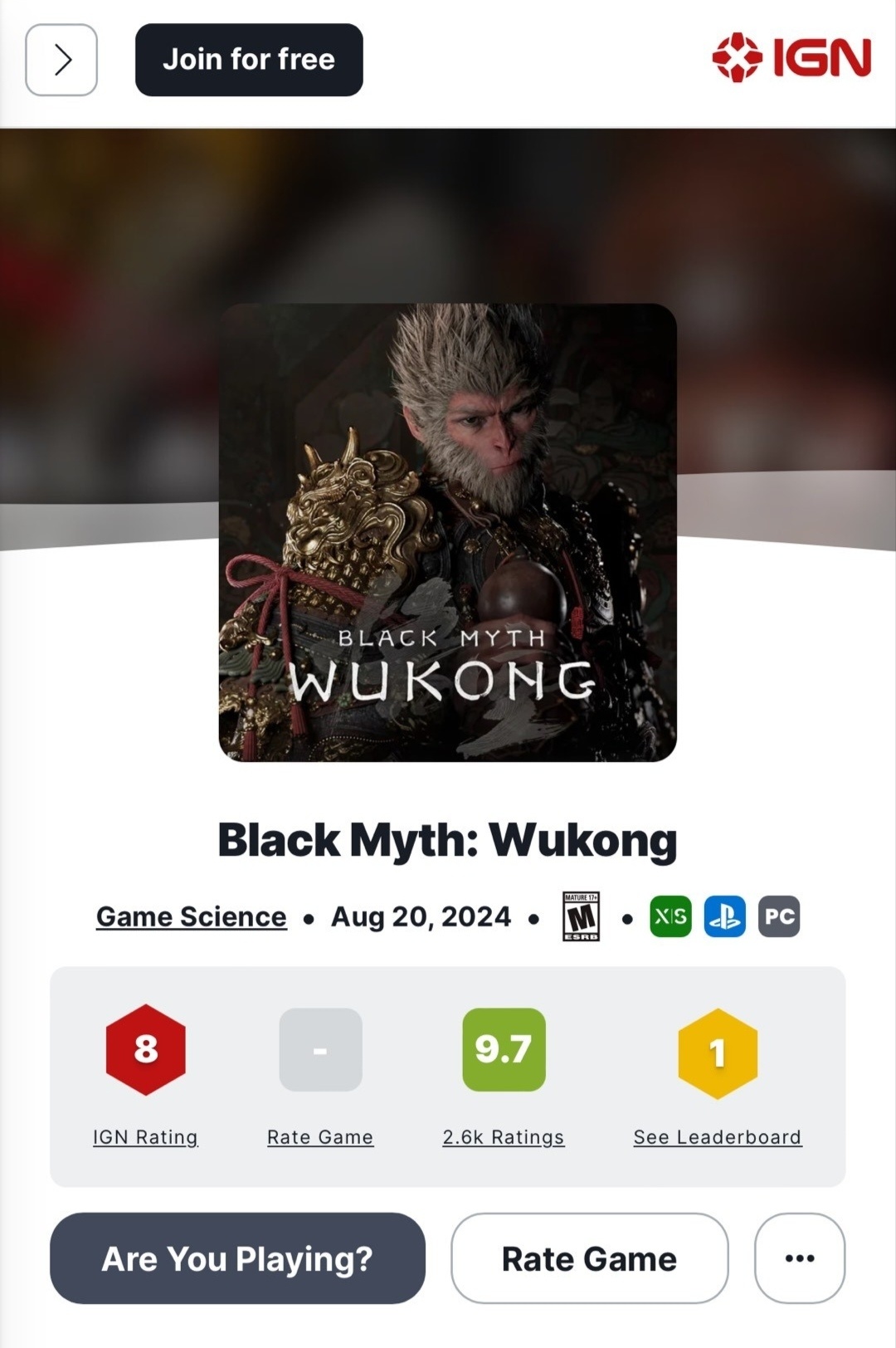
Task: Open the Black Myth Wukong cover art
Action: pyautogui.click(x=448, y=532)
